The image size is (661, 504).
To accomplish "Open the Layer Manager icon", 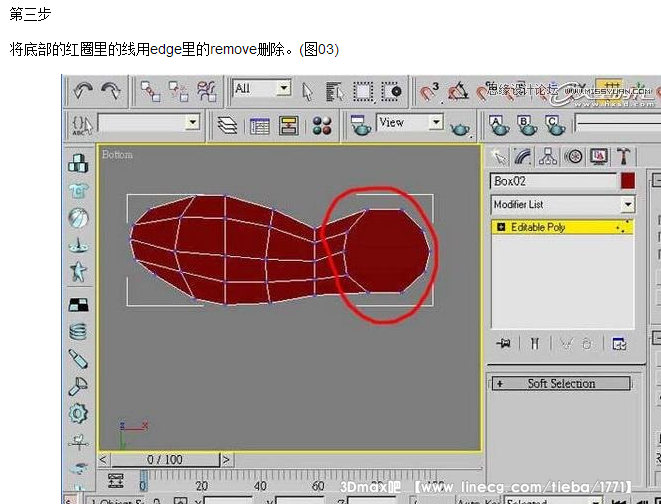I will pyautogui.click(x=227, y=125).
